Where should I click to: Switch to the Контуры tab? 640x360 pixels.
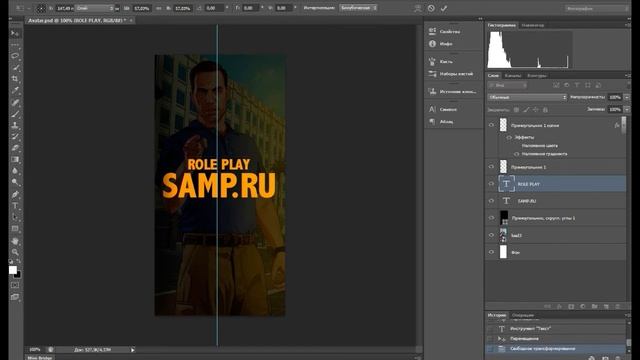tap(536, 76)
